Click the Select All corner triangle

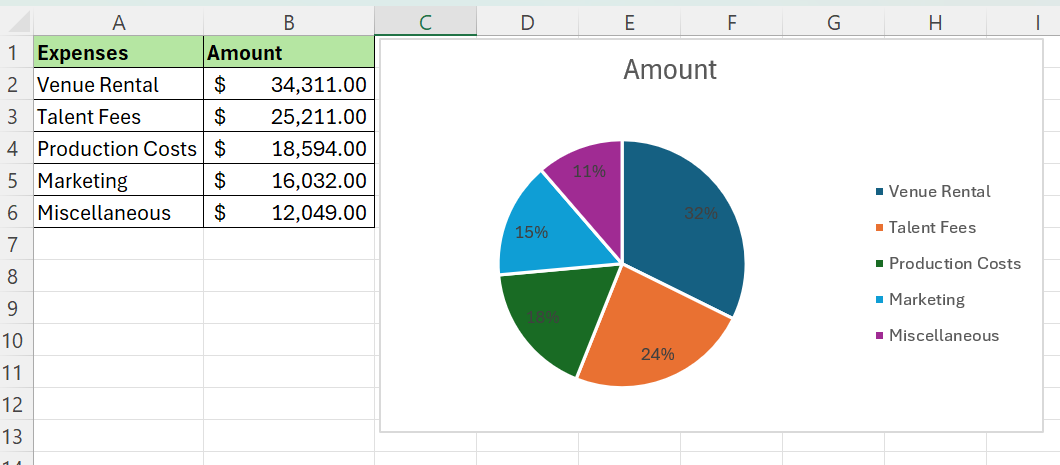(17, 22)
